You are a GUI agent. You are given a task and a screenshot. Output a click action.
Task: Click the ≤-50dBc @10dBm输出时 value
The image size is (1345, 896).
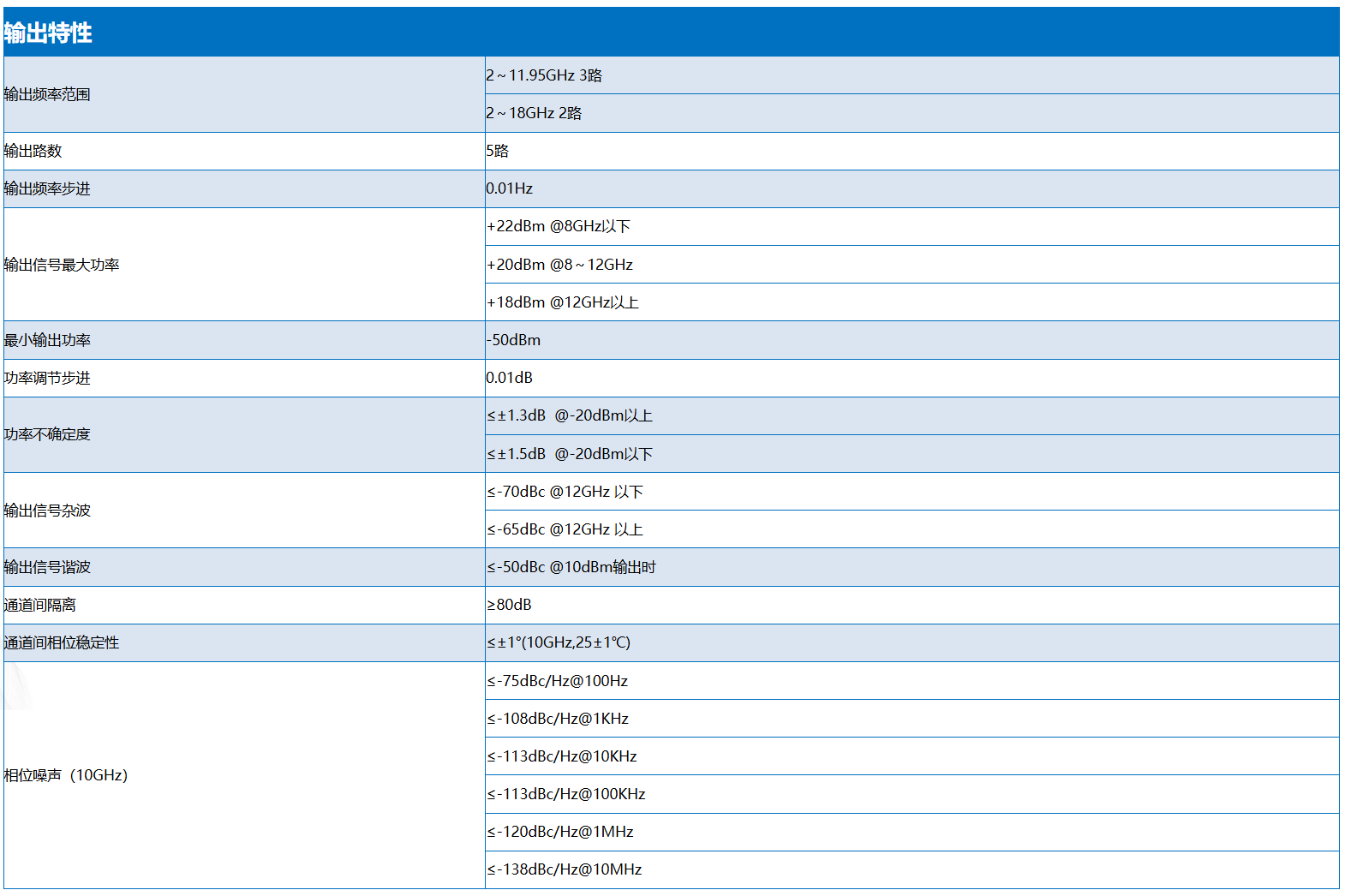click(x=571, y=567)
